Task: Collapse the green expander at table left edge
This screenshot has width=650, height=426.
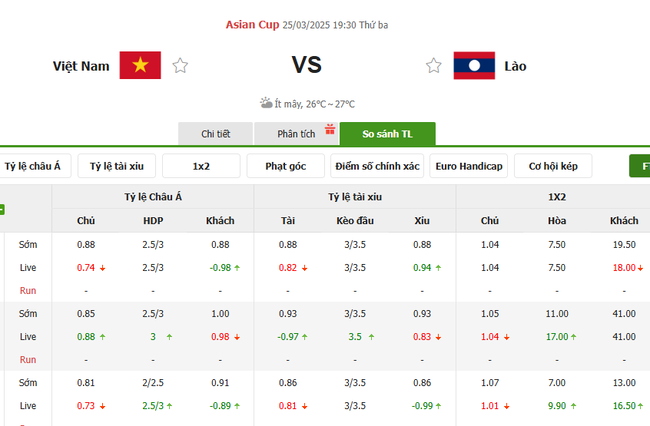Action: pos(2,209)
